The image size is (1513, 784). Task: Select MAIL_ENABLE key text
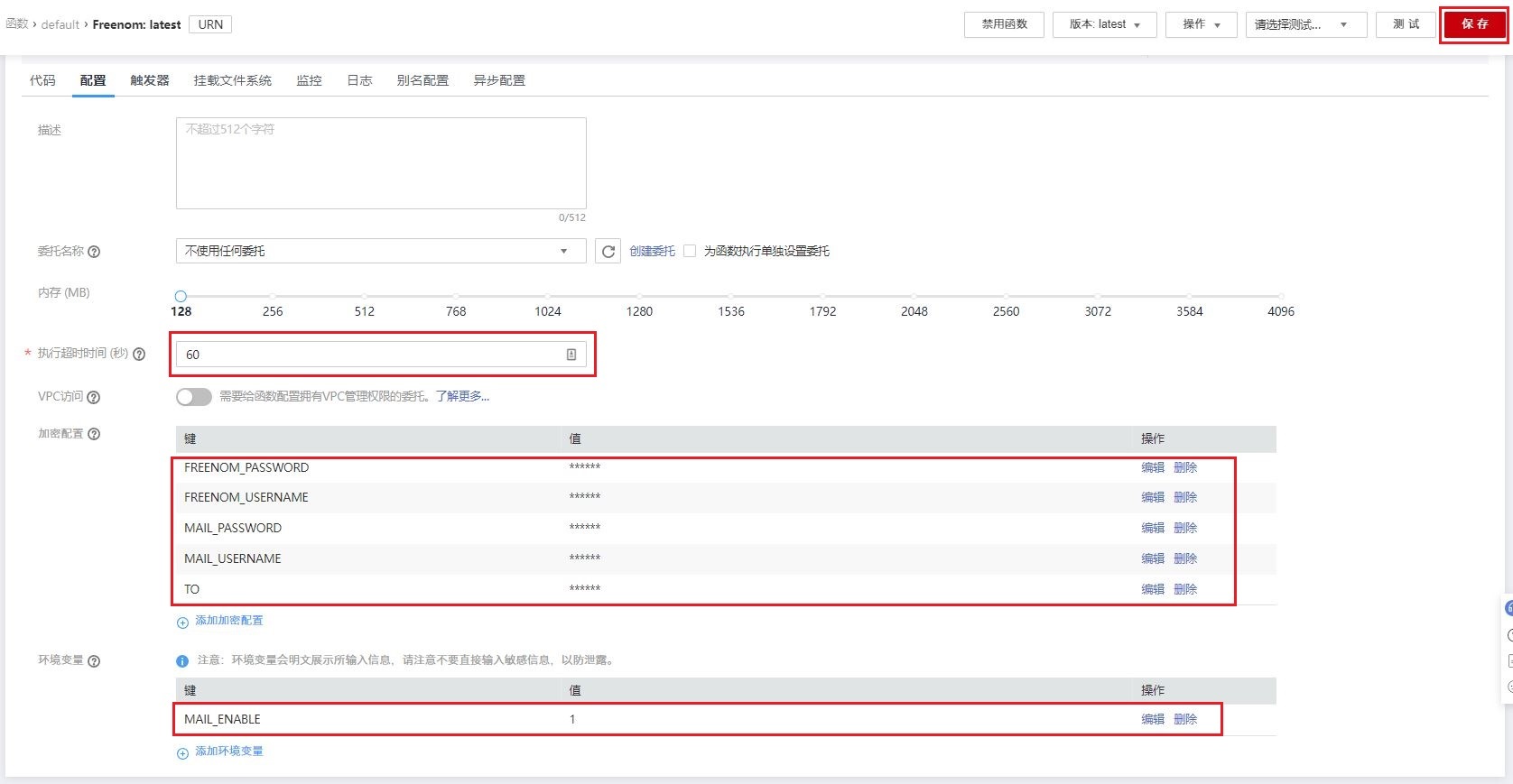(222, 719)
